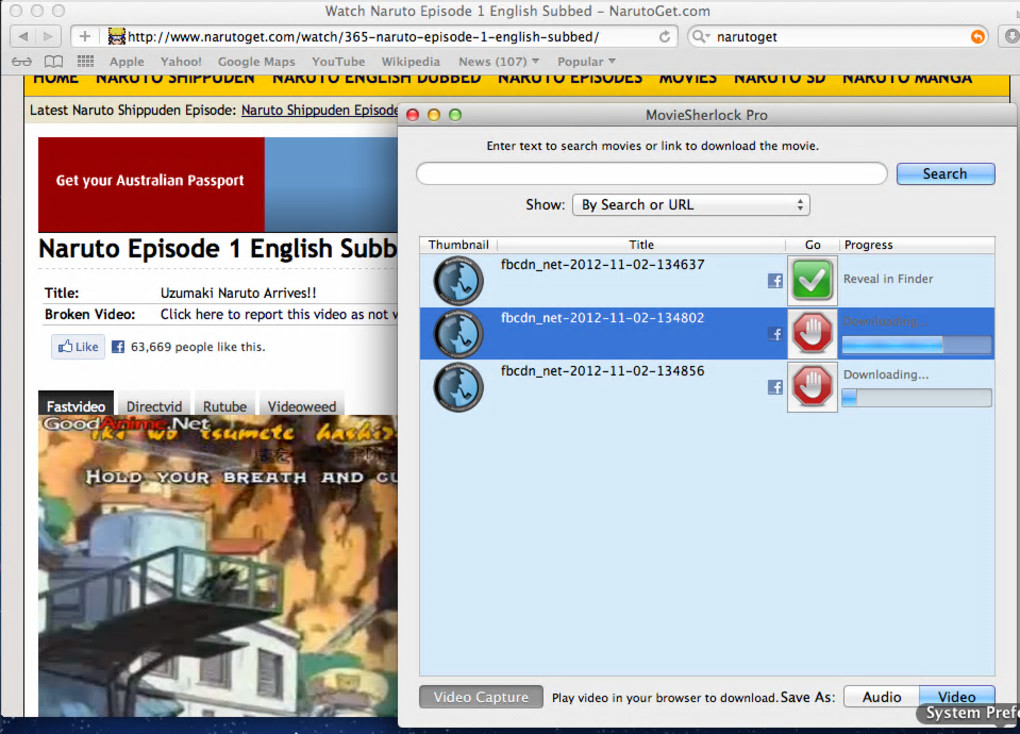1020x734 pixels.
Task: Click the Title column header
Action: (x=641, y=245)
